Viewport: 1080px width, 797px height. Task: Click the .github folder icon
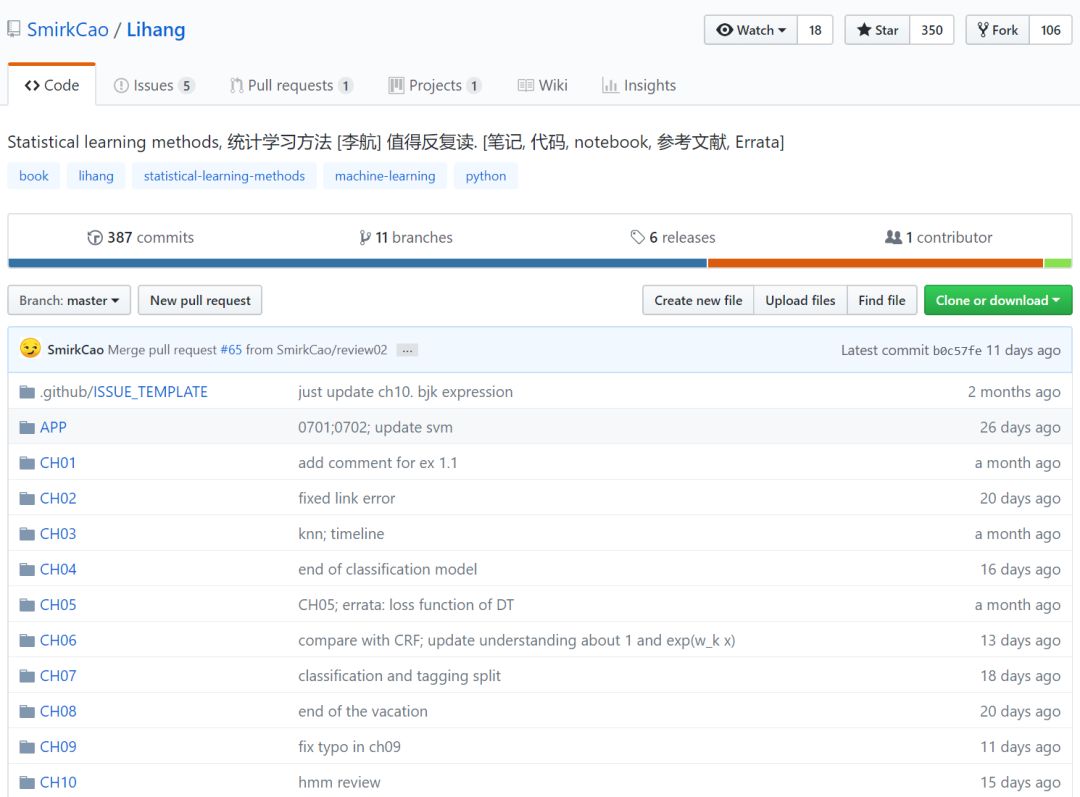pyautogui.click(x=27, y=392)
